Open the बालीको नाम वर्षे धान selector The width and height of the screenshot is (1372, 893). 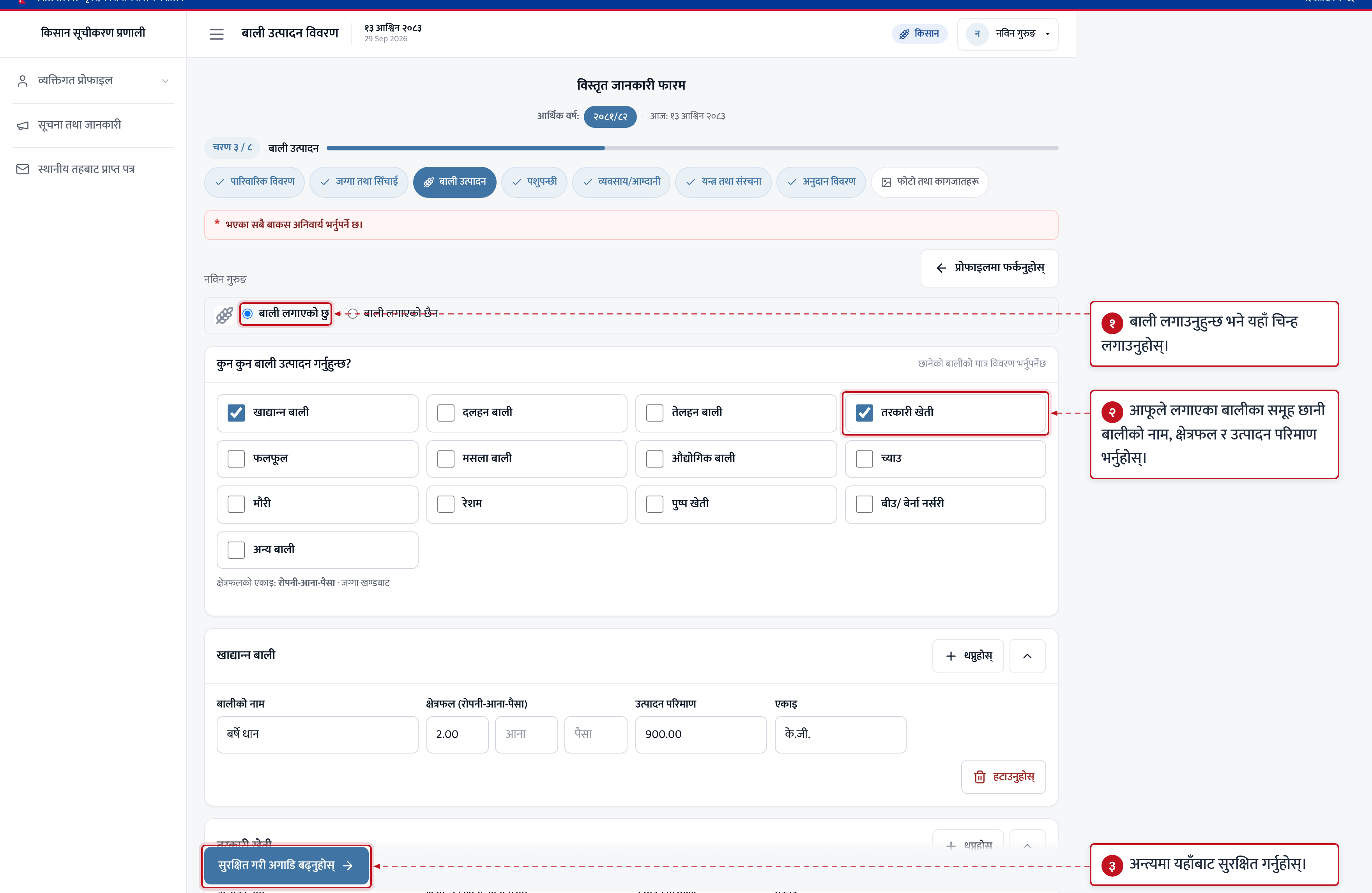317,734
